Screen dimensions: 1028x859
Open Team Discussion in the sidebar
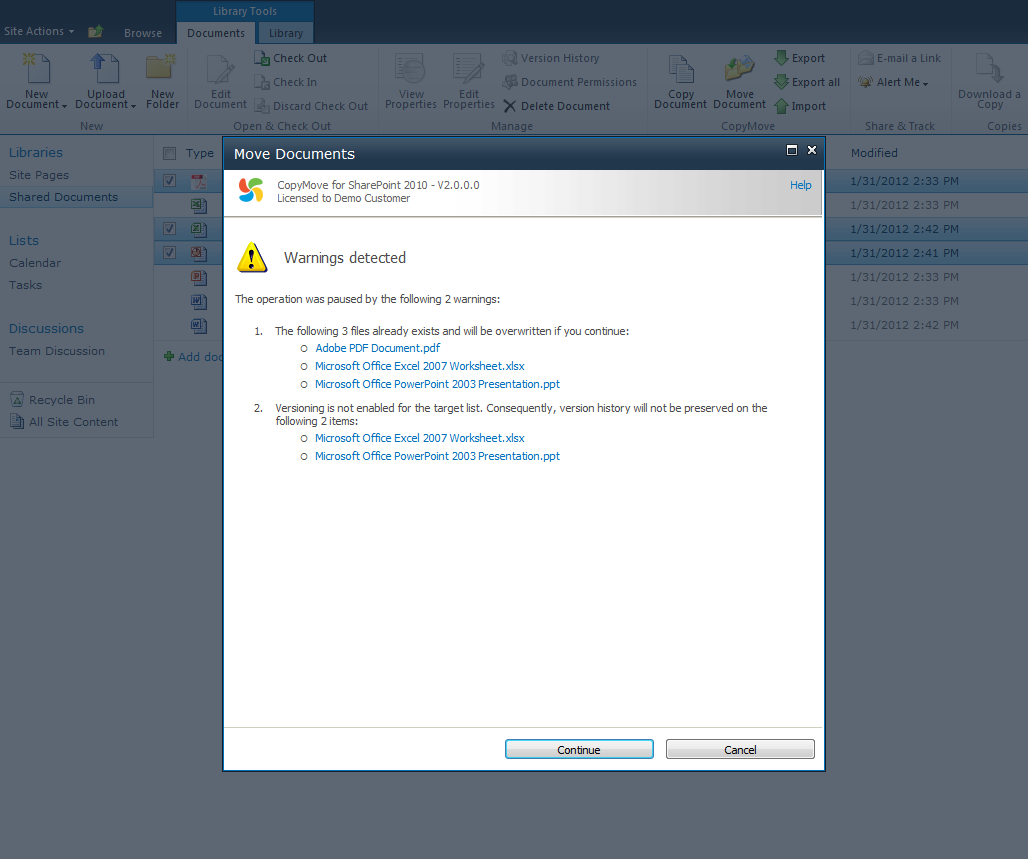(57, 351)
